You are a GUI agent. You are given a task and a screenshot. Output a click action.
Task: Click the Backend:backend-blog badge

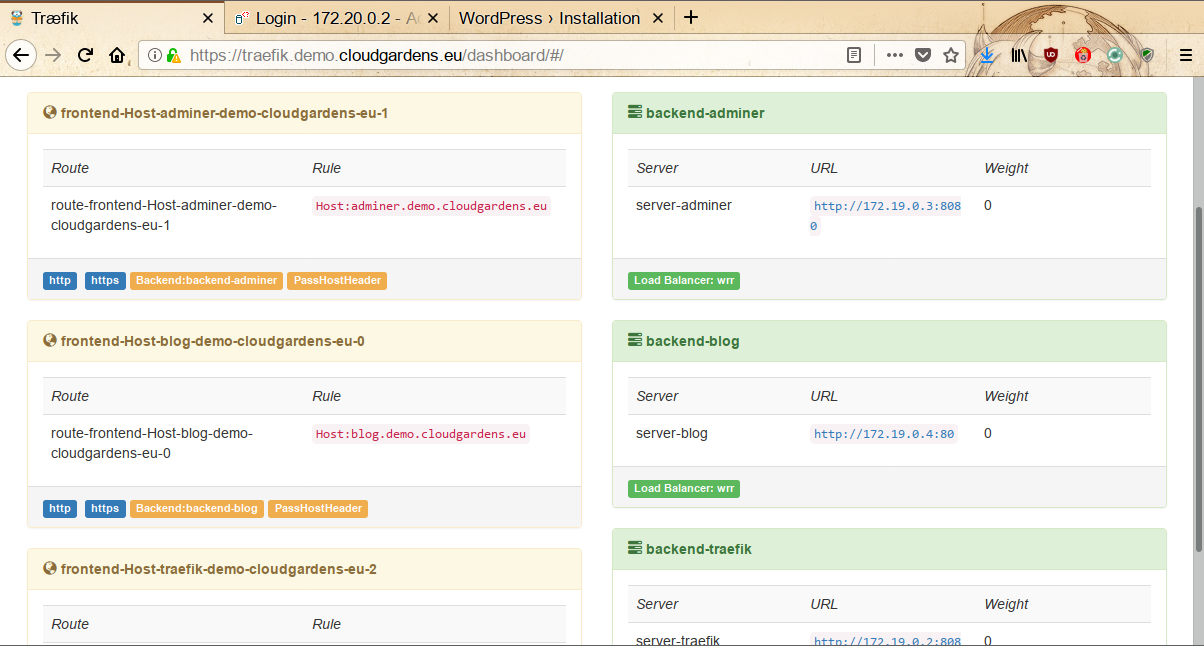[x=197, y=509]
